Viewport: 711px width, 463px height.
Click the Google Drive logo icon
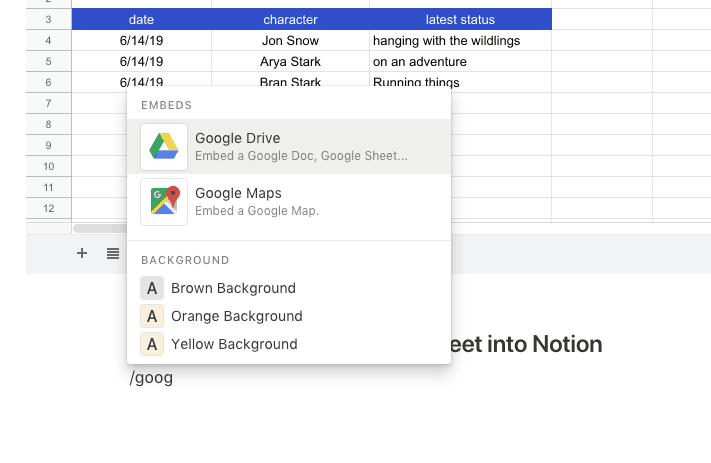(x=164, y=146)
